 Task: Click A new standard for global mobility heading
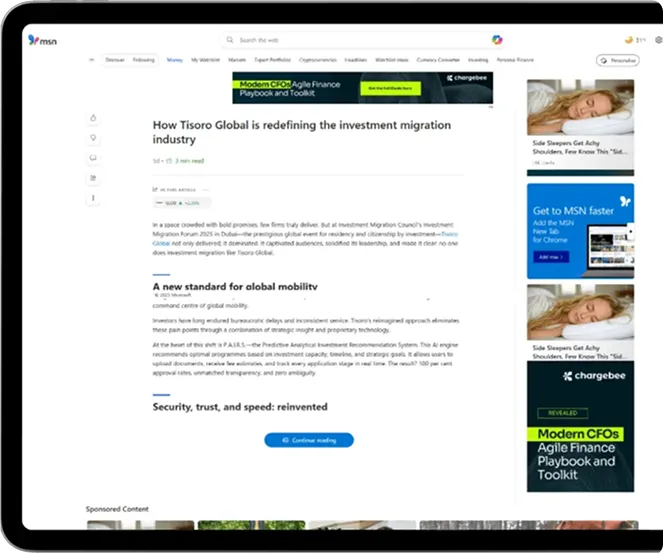pos(235,287)
